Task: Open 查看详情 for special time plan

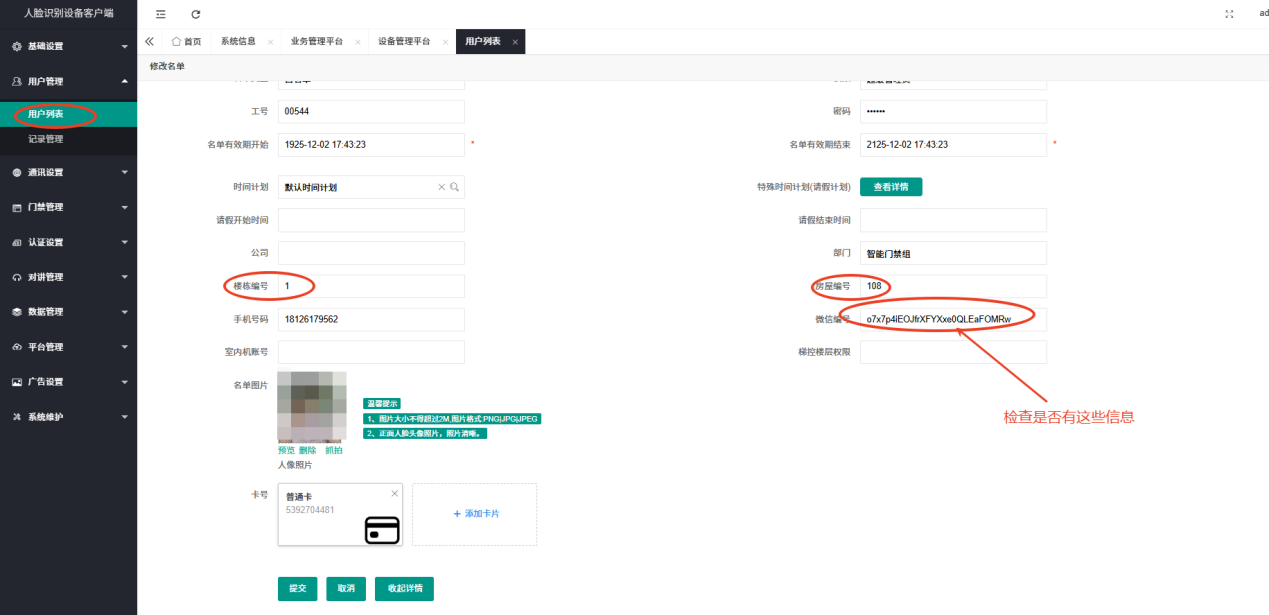Action: pos(891,186)
